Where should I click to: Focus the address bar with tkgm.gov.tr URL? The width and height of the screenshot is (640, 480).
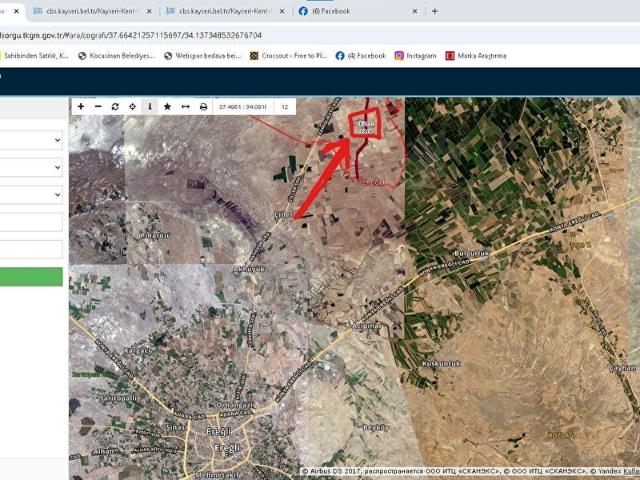point(318,35)
